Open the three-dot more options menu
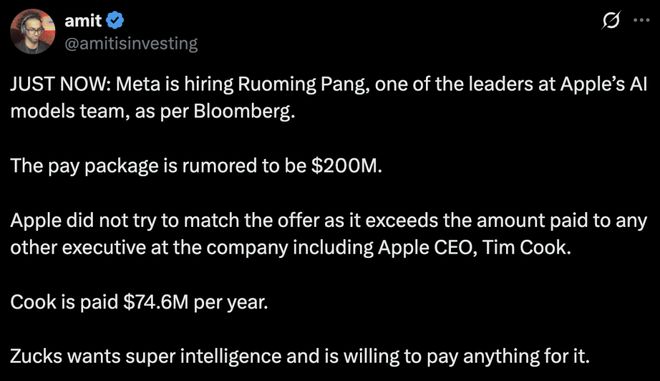Screen dimensions: 660x381 [641, 20]
